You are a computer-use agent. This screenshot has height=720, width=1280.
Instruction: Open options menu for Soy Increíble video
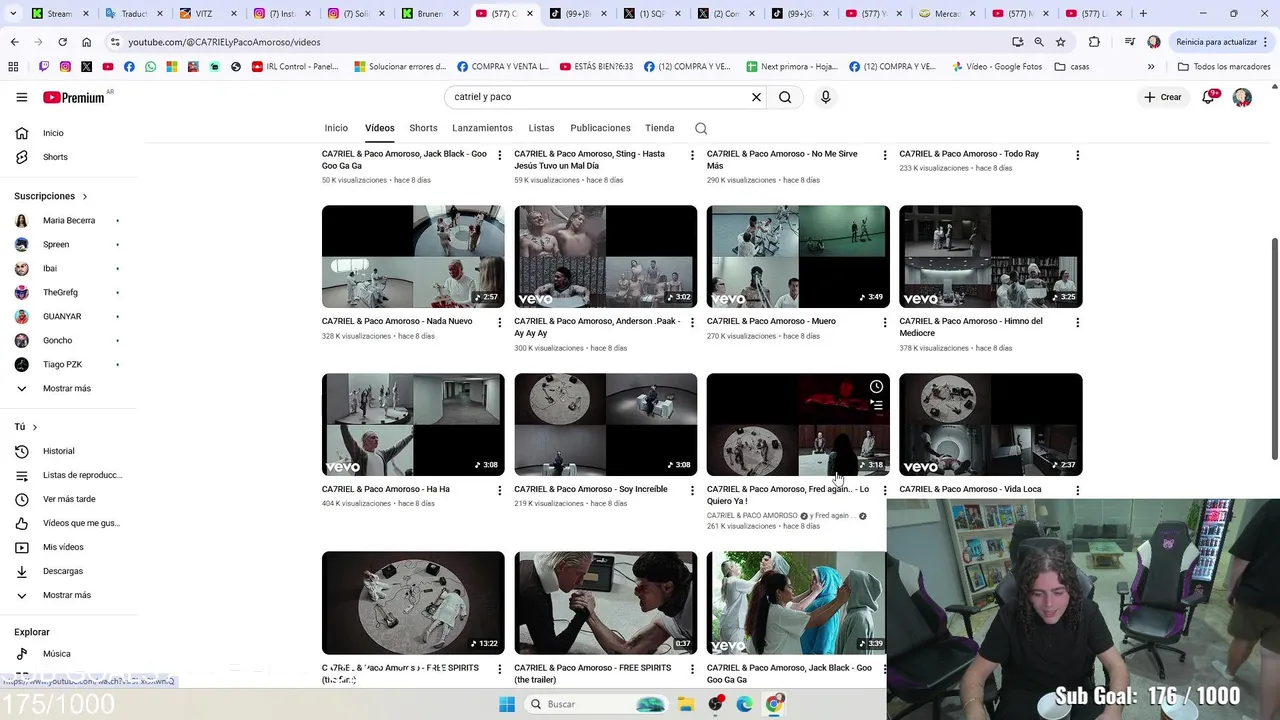click(x=692, y=491)
